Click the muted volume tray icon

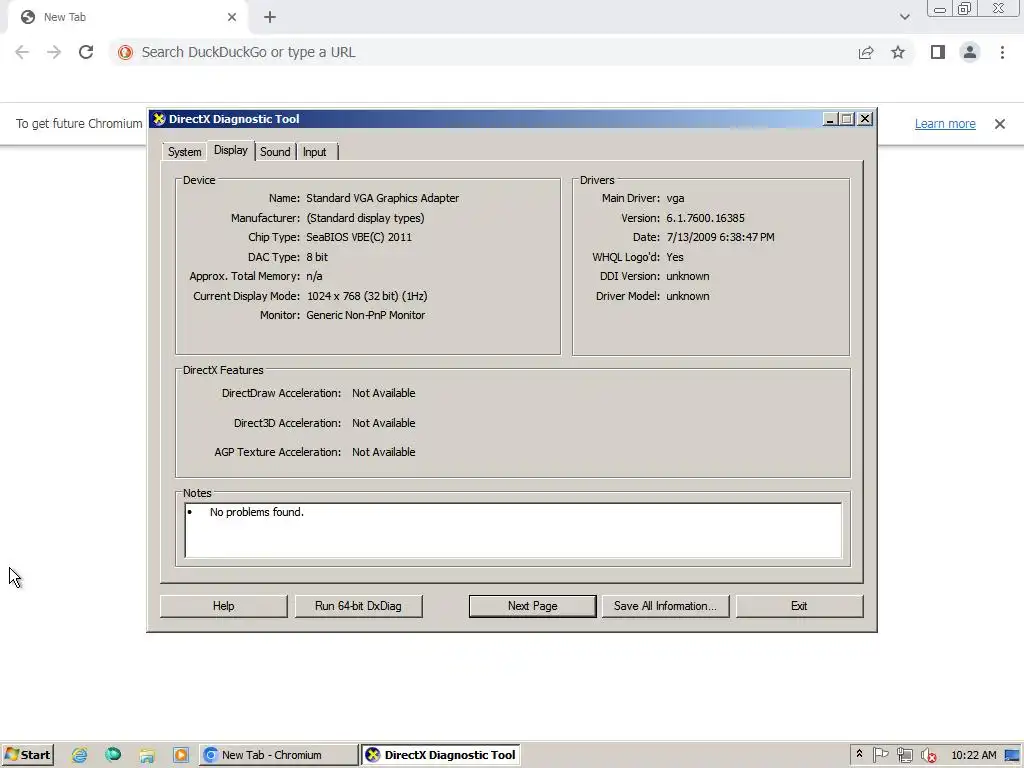[x=928, y=756]
